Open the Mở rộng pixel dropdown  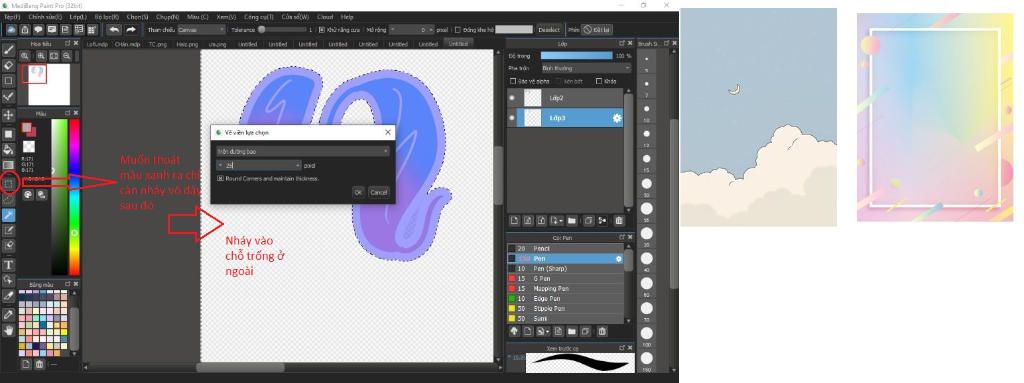tap(411, 29)
